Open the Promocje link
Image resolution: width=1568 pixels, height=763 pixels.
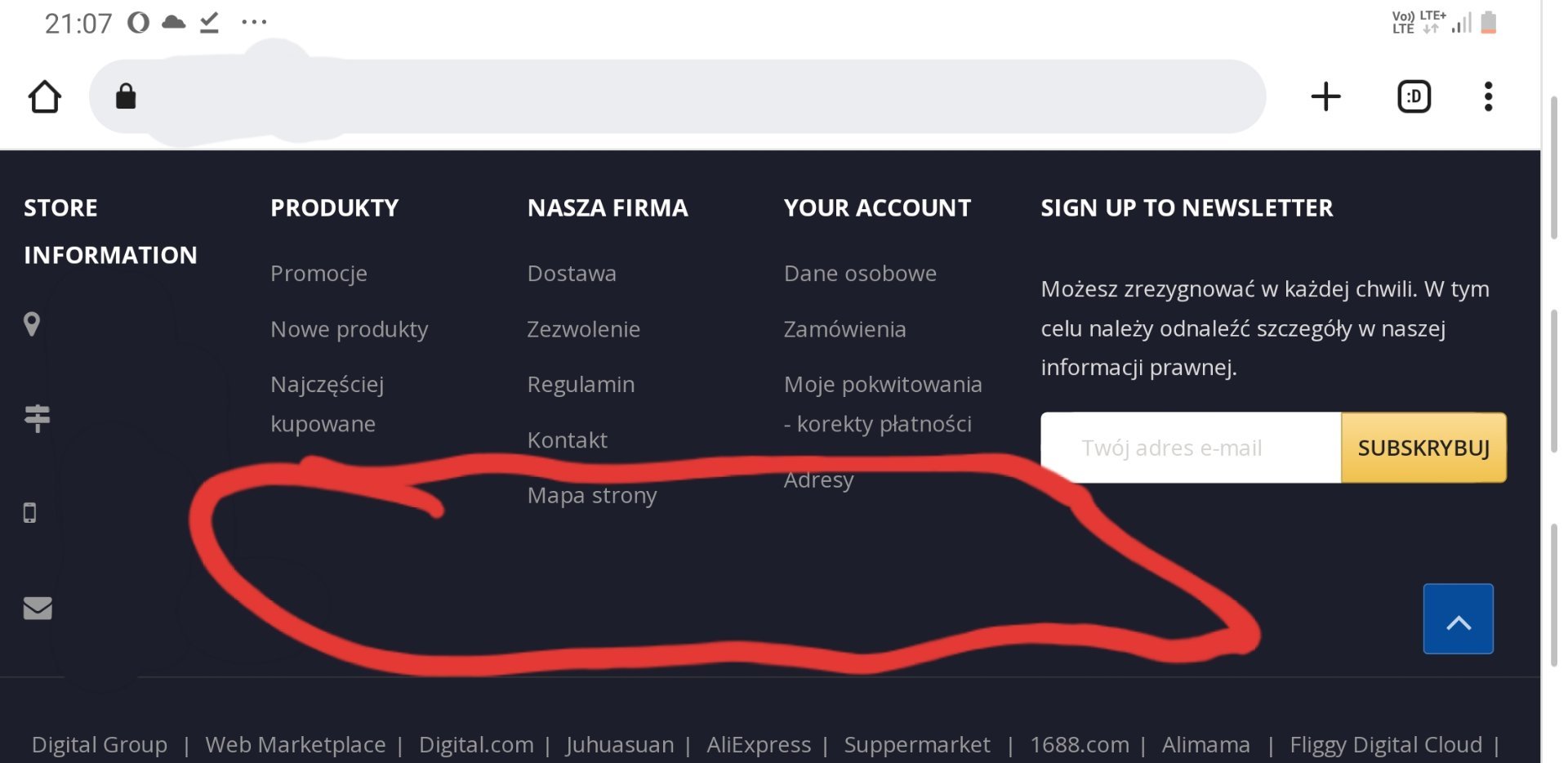pyautogui.click(x=318, y=274)
